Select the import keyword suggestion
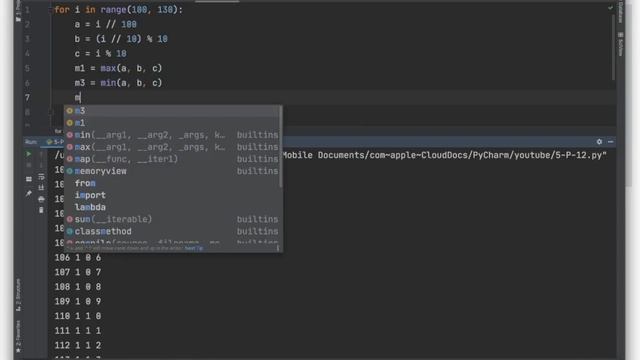The width and height of the screenshot is (640, 360). click(173, 195)
